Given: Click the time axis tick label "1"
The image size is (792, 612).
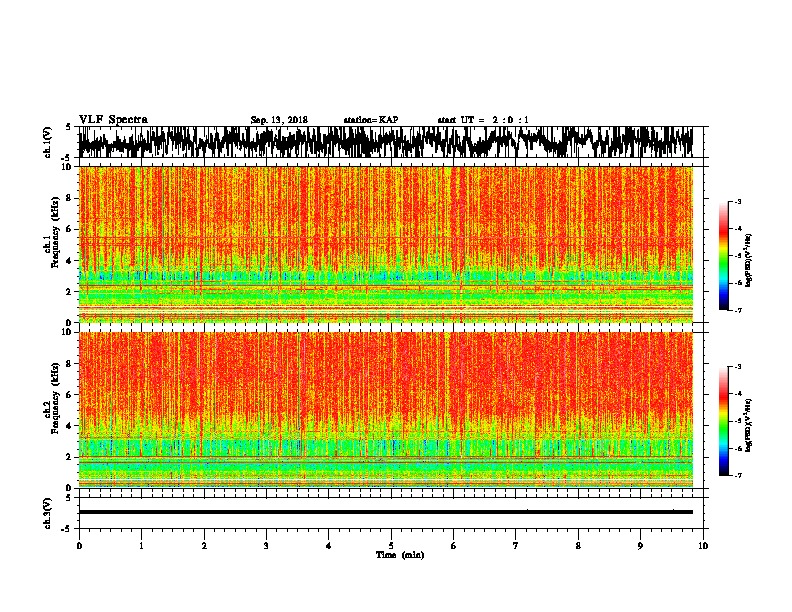Looking at the screenshot, I should coord(141,546).
